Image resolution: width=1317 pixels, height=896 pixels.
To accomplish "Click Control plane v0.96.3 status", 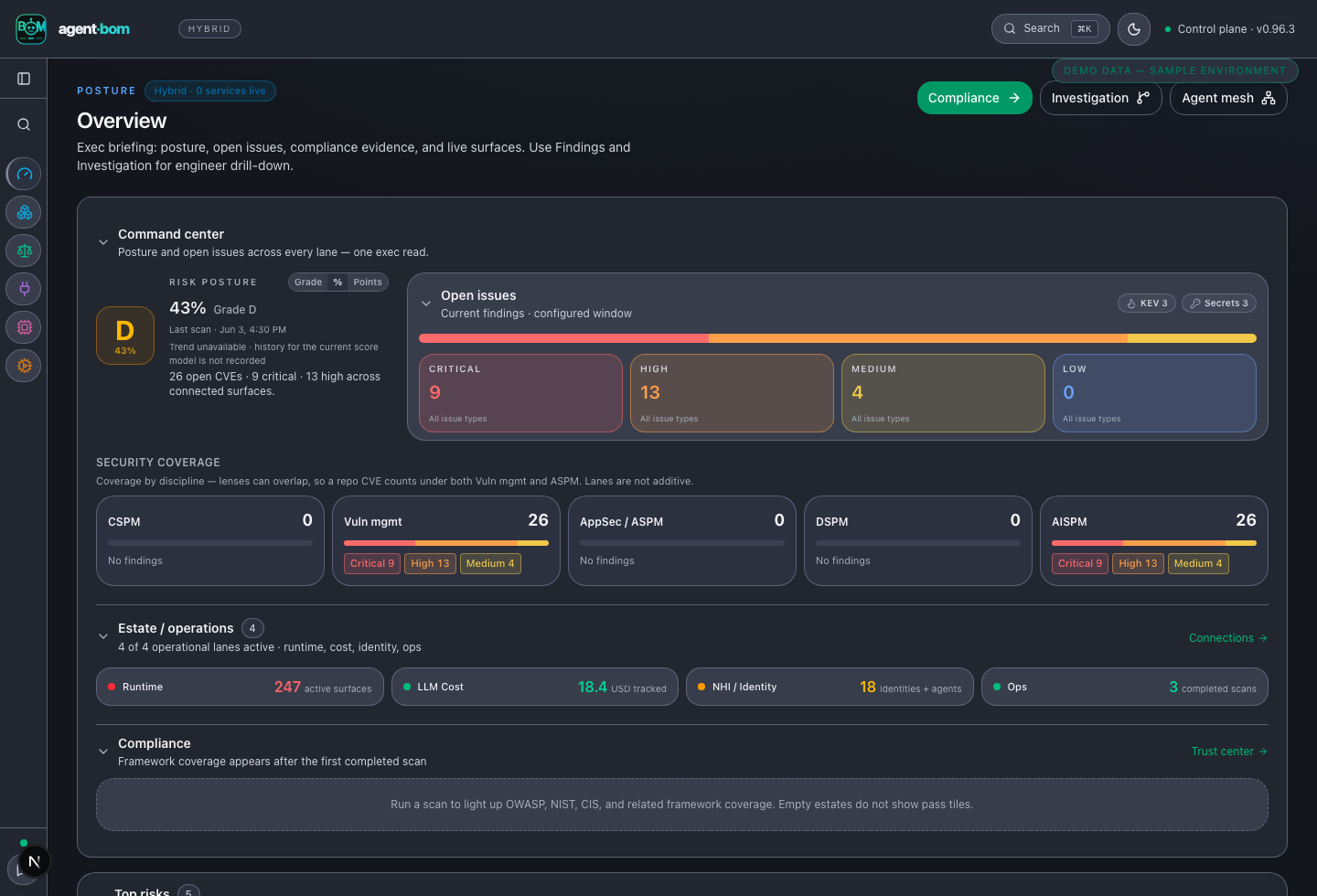I will (x=1230, y=29).
